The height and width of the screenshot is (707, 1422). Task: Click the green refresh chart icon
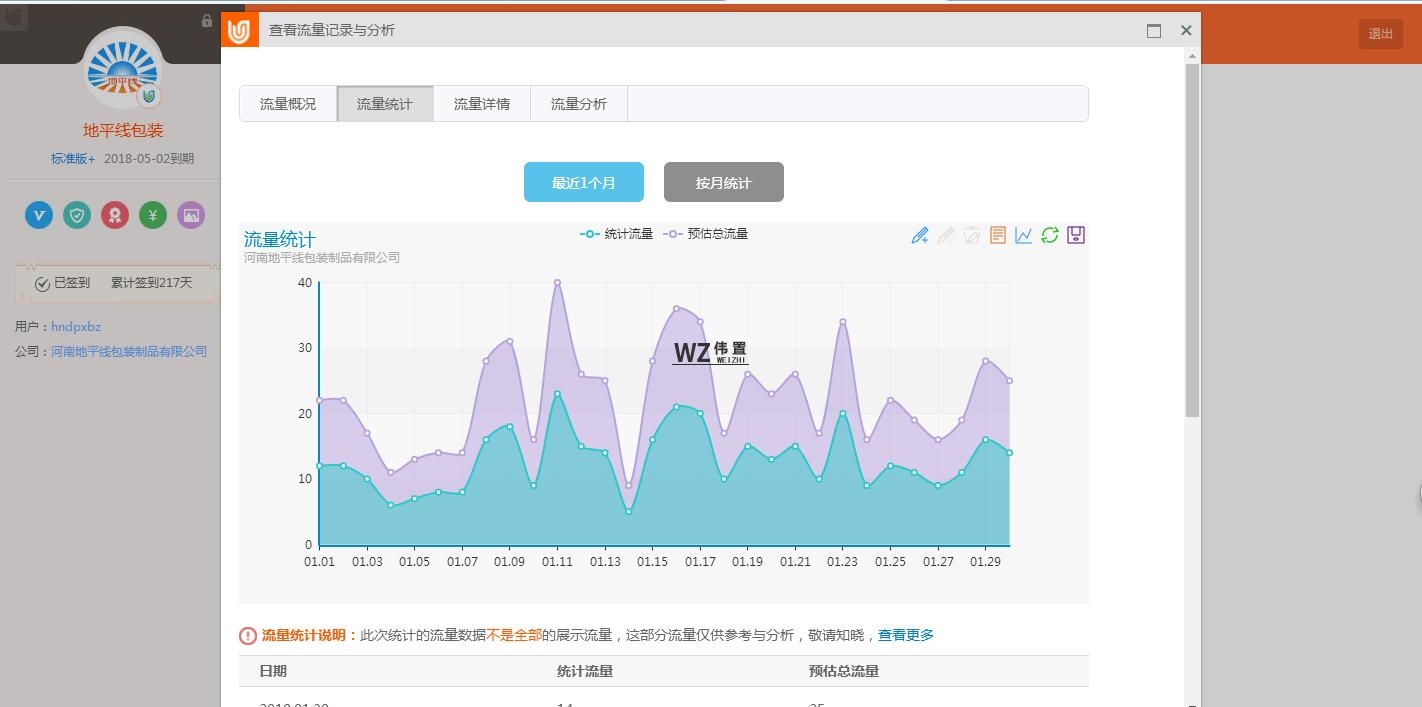coord(1049,235)
